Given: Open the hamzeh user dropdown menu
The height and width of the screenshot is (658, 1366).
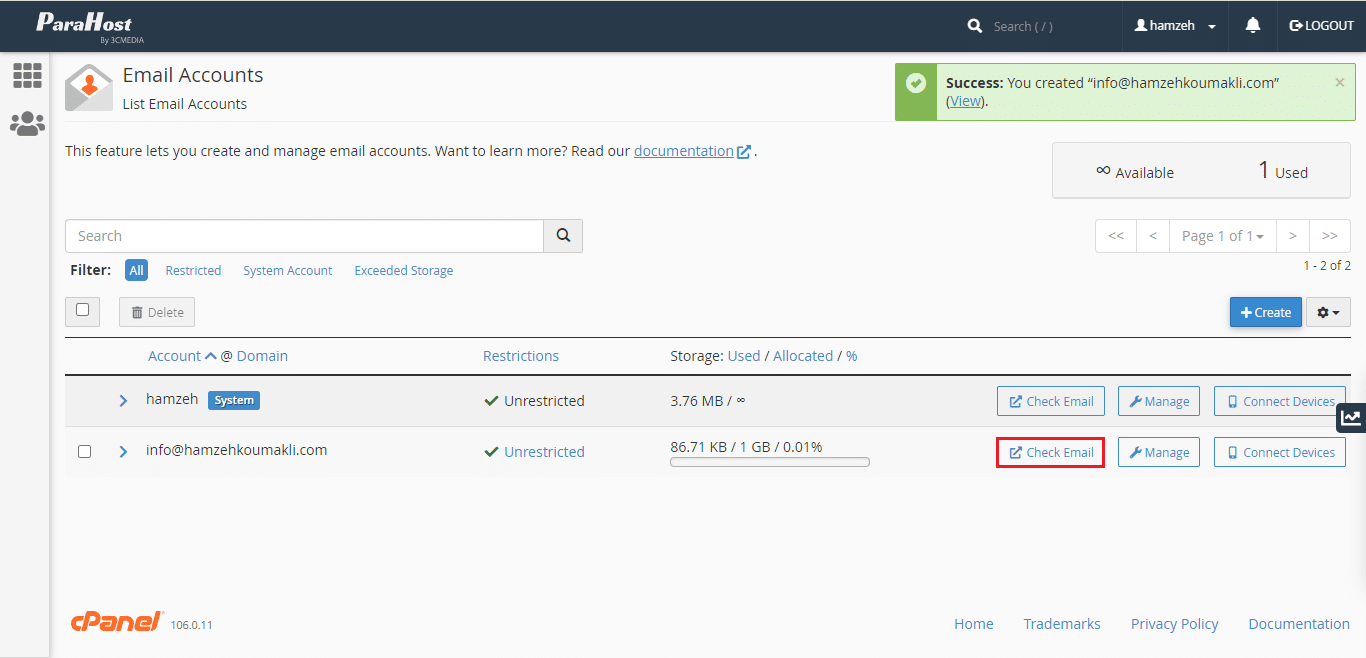Looking at the screenshot, I should 1175,26.
